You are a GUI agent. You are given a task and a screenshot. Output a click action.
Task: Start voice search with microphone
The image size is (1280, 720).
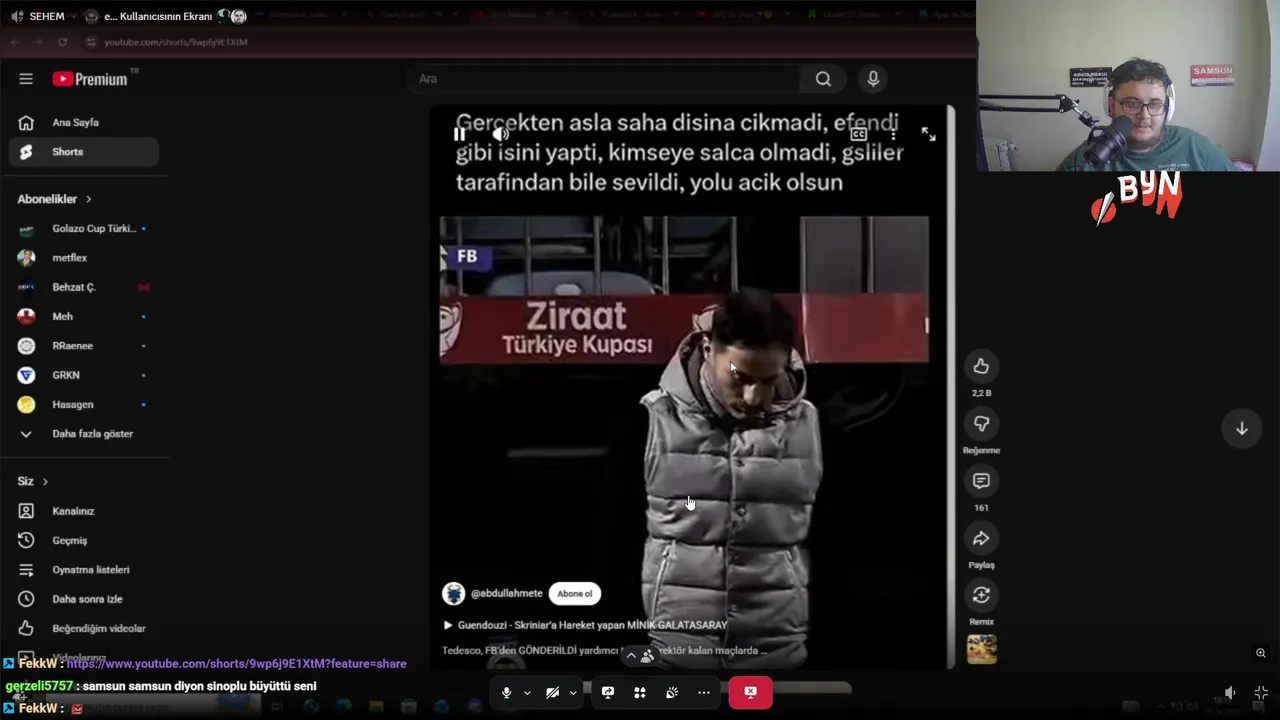coord(873,79)
